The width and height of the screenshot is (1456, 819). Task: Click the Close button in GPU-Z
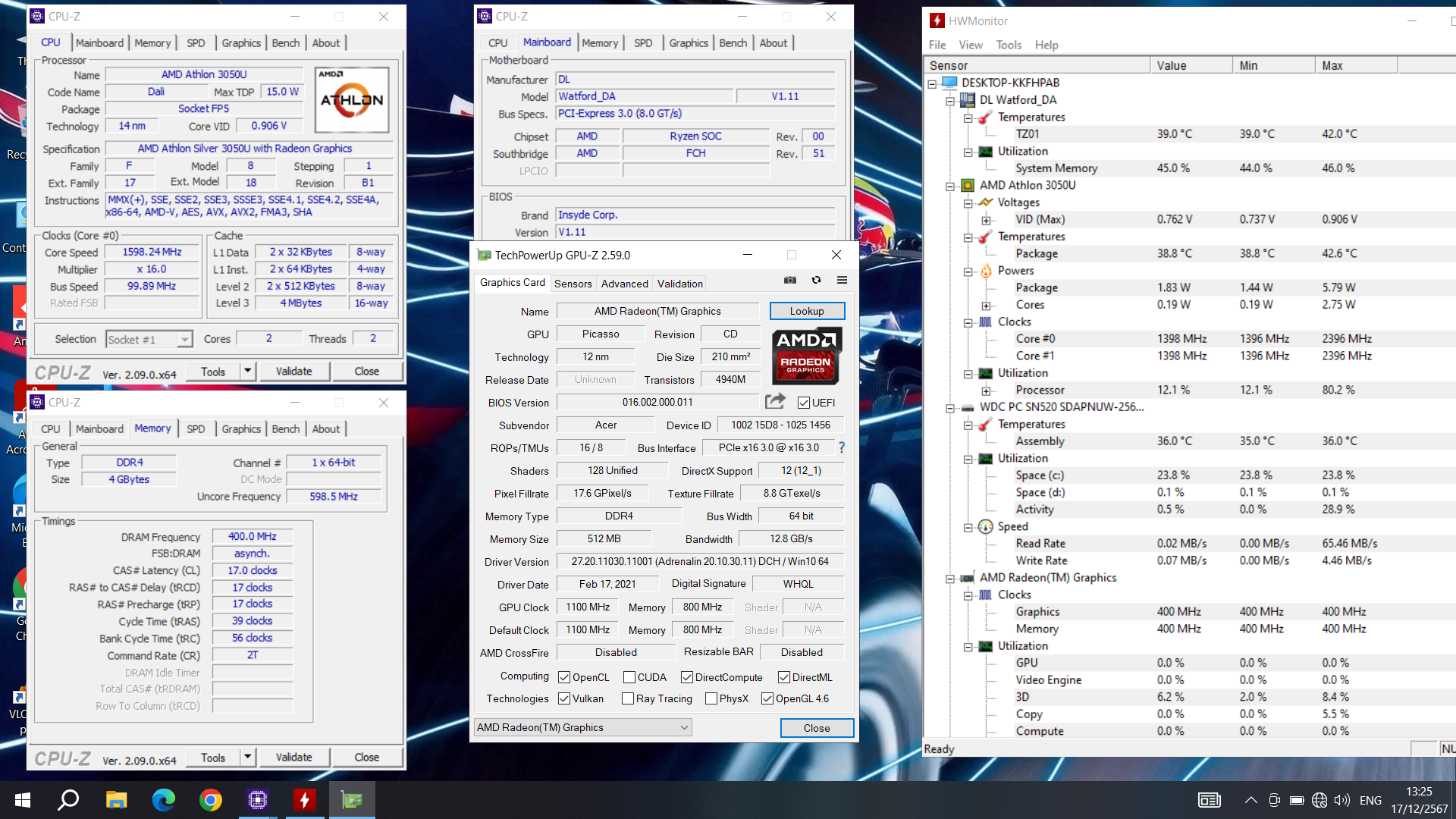(817, 728)
